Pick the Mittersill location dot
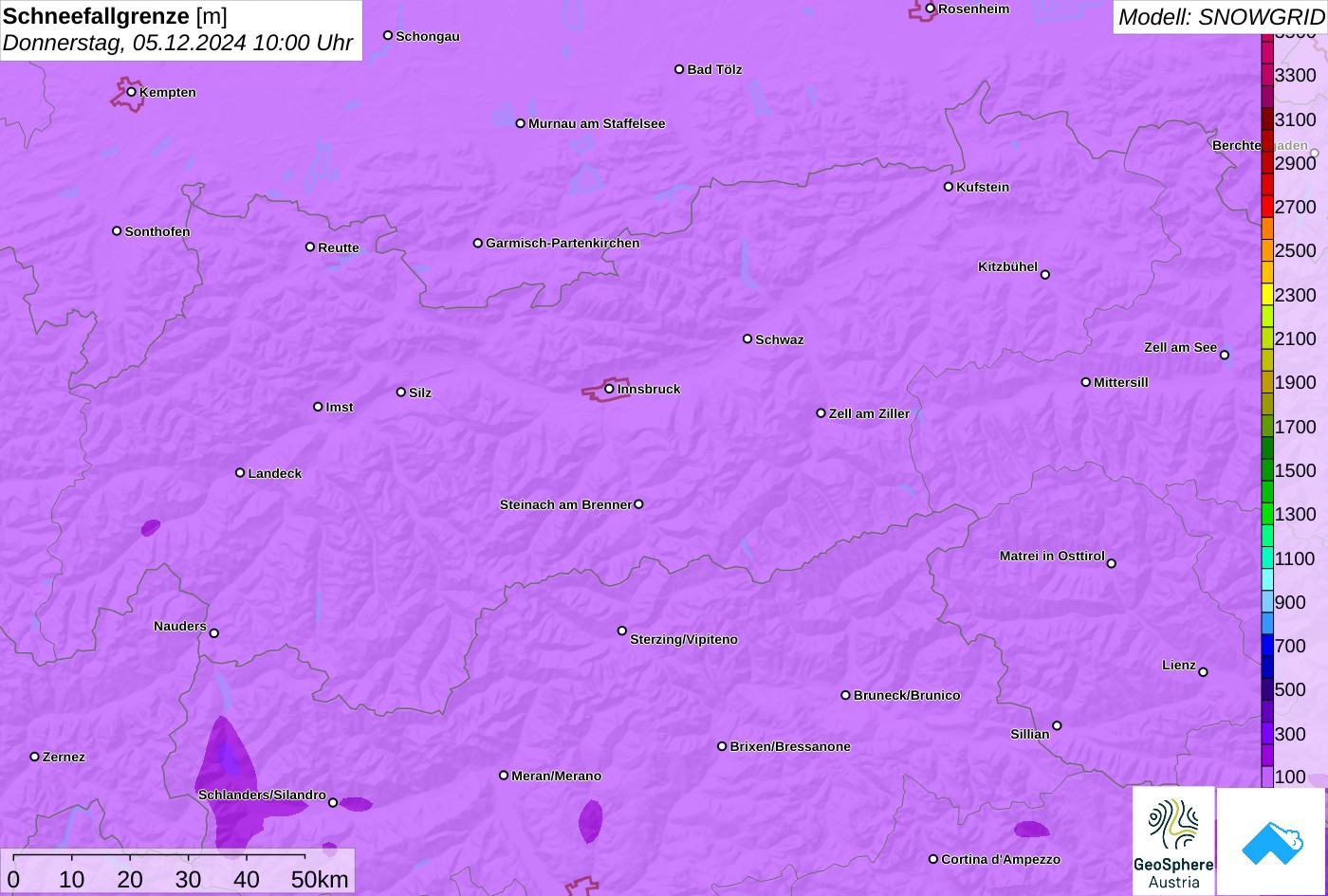Image resolution: width=1328 pixels, height=896 pixels. [x=1086, y=382]
